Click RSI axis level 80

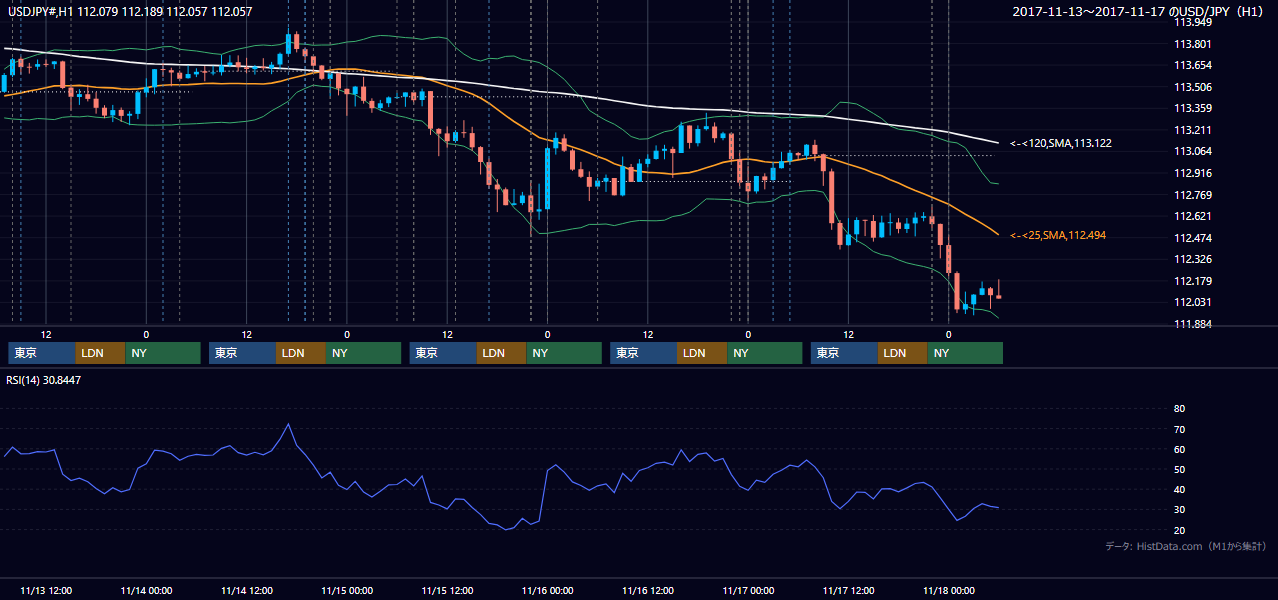tap(1179, 409)
